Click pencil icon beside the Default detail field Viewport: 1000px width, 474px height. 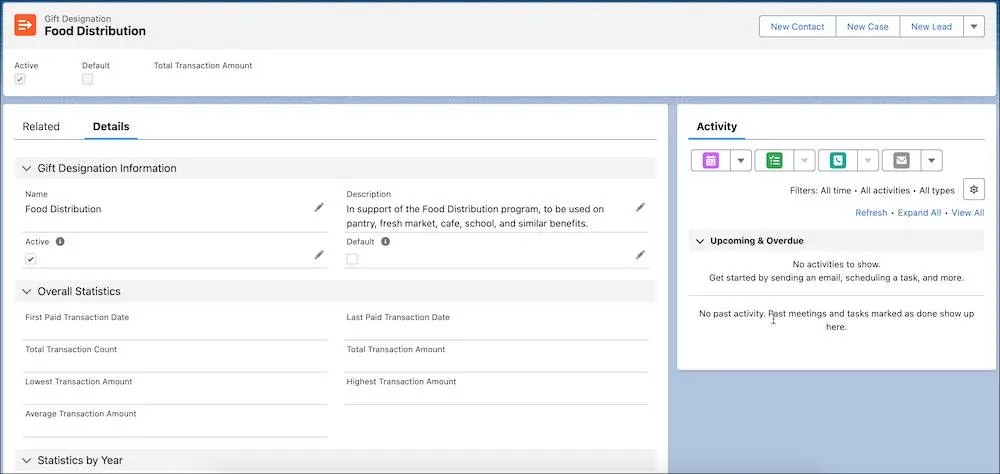point(640,255)
